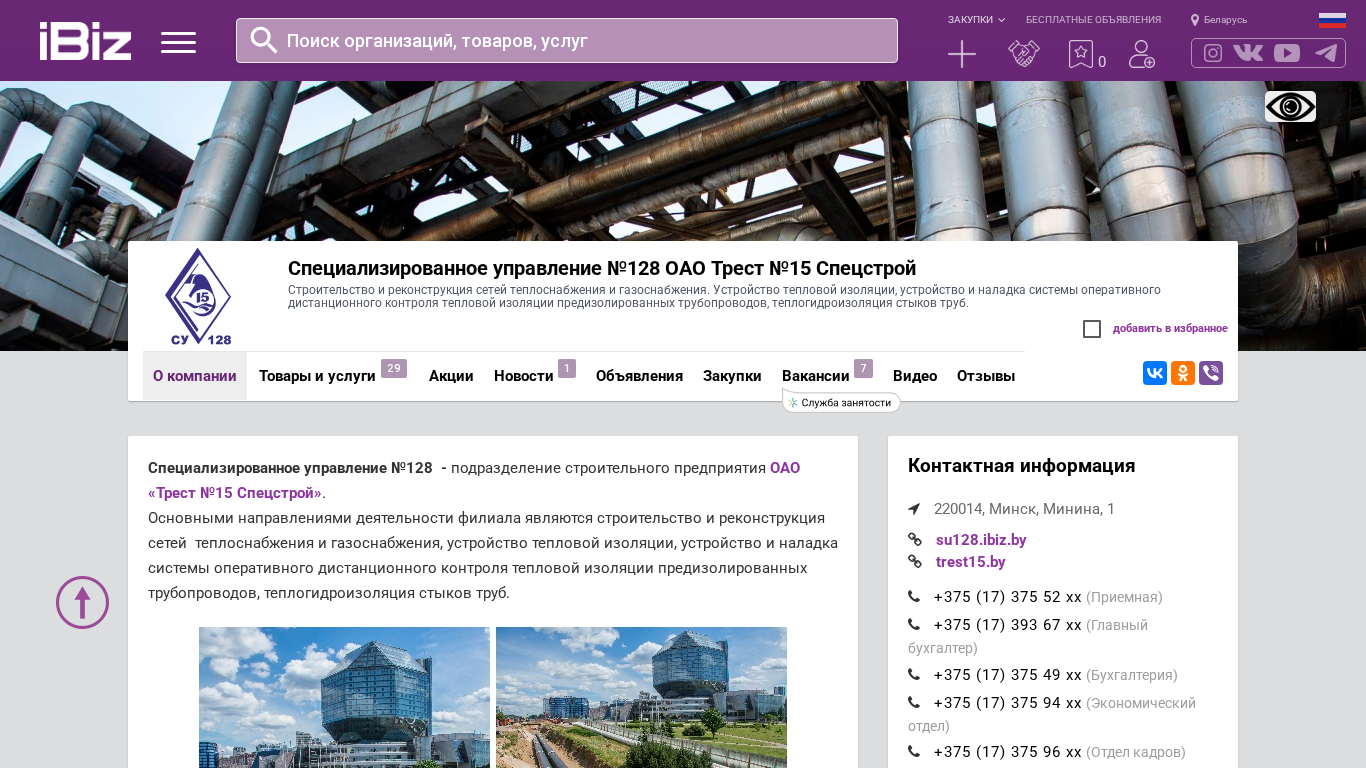Share the page via Viber
Viewport: 1366px width, 768px height.
tap(1211, 373)
